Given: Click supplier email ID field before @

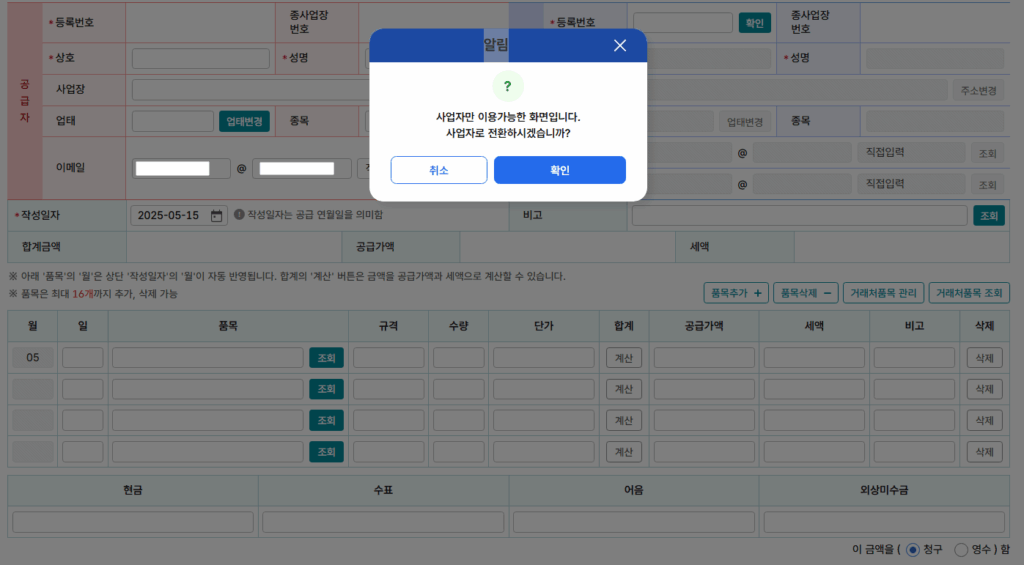Looking at the screenshot, I should click(181, 169).
